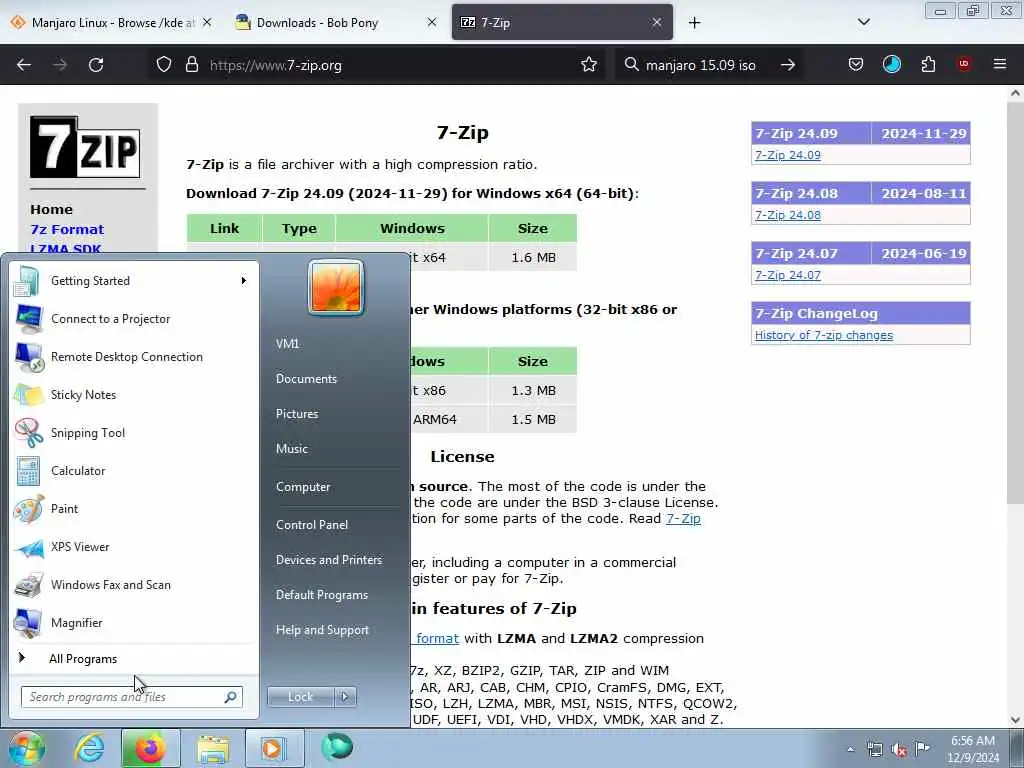The height and width of the screenshot is (768, 1024).
Task: Click the Firefox taskbar icon
Action: 150,748
